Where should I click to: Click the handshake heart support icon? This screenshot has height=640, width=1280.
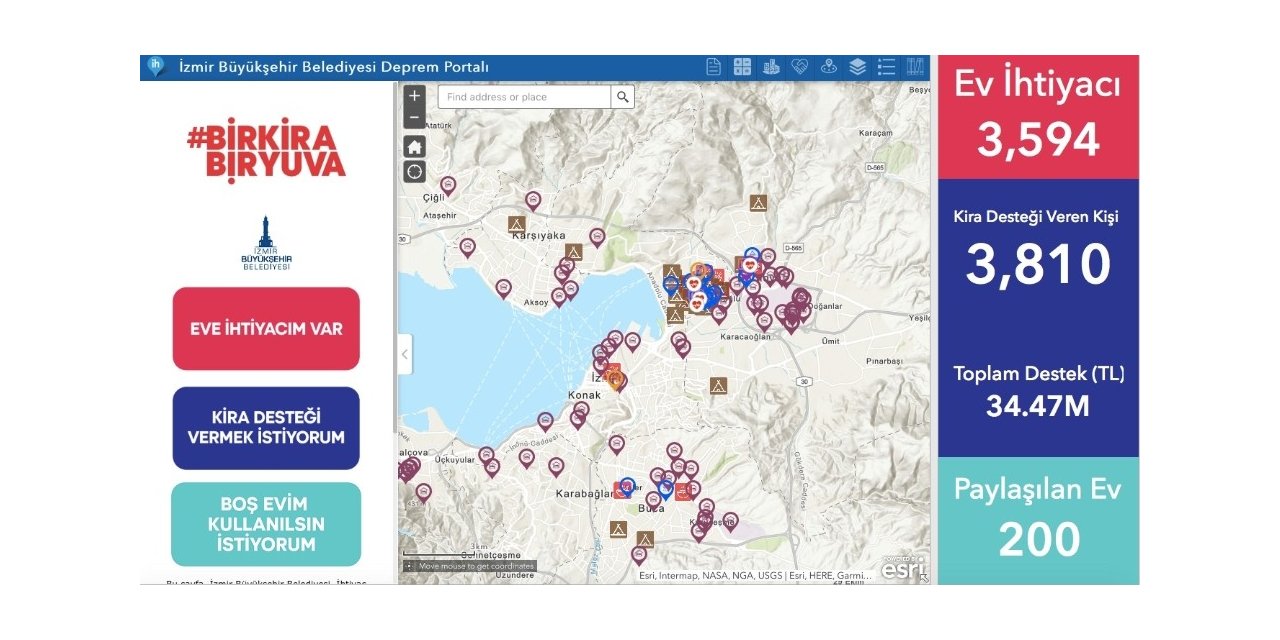pos(799,67)
